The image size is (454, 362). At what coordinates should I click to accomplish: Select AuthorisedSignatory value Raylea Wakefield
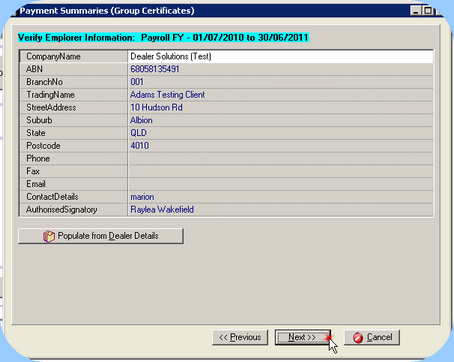[280, 210]
